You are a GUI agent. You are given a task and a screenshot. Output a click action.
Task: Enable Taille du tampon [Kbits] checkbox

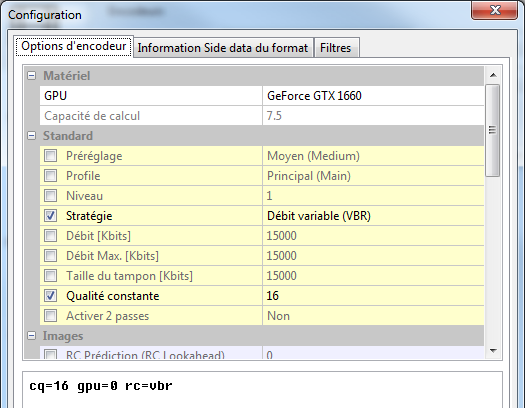(51, 276)
